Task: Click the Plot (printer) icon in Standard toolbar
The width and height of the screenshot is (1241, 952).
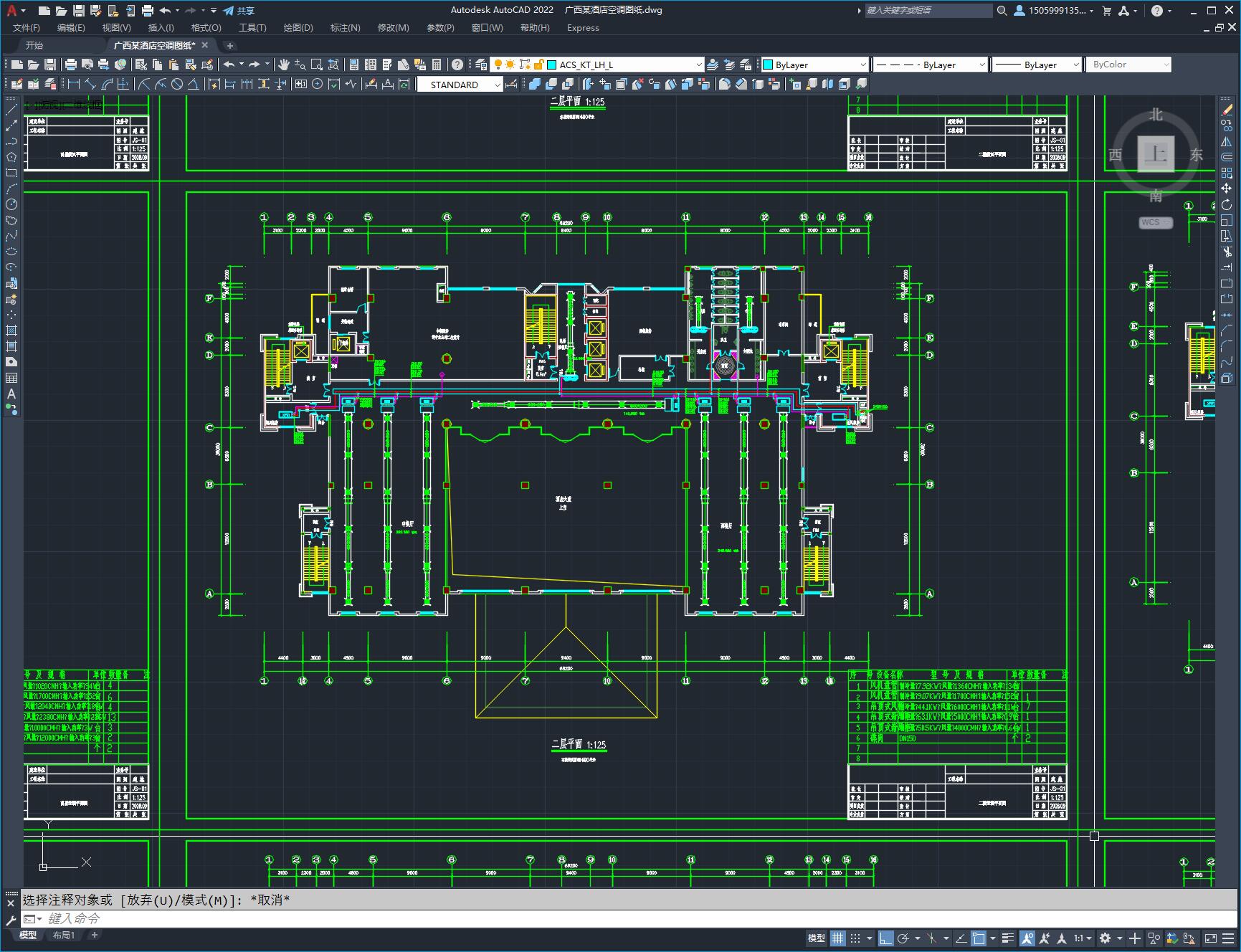Action: [x=71, y=65]
